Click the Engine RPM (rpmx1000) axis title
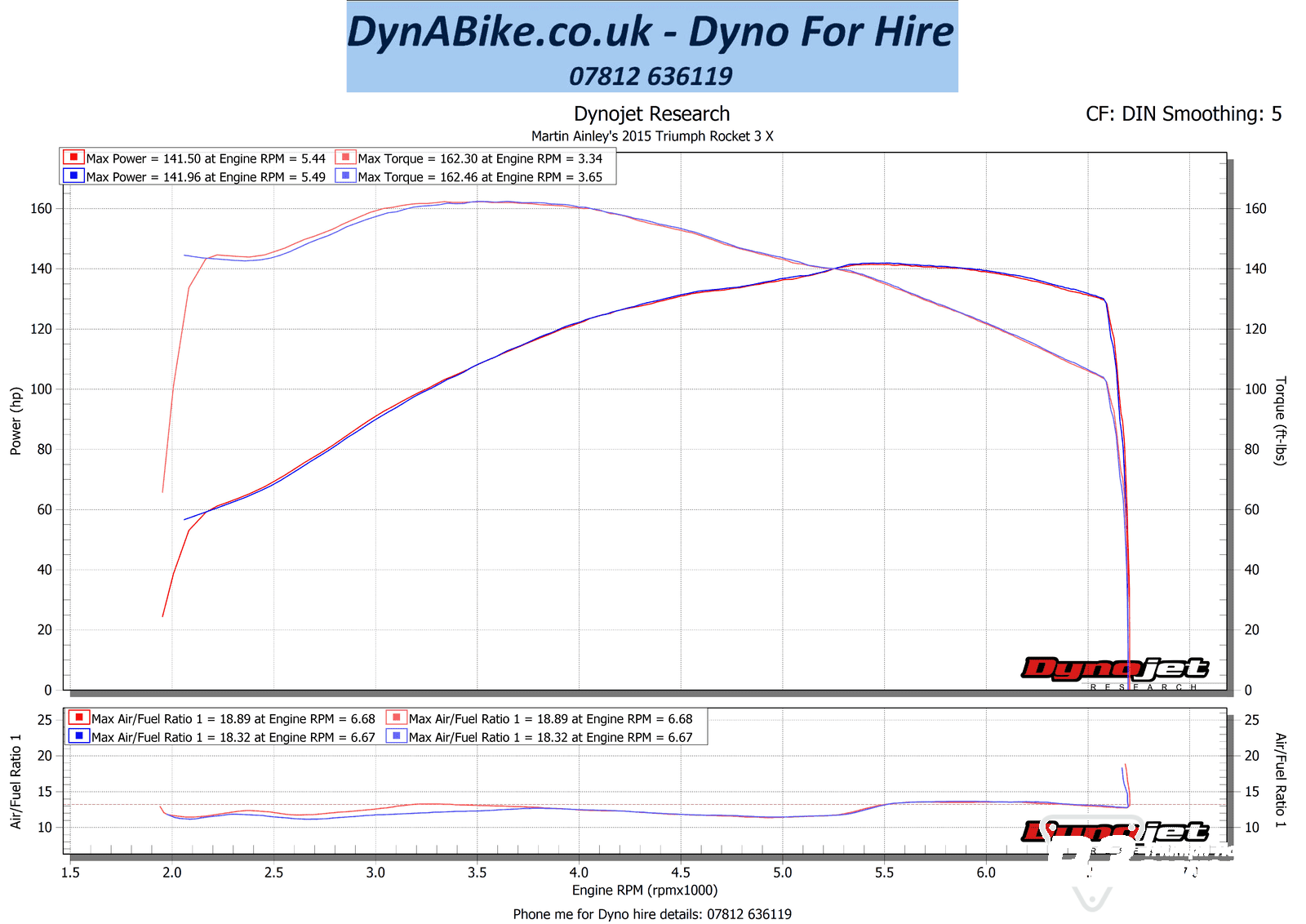 [645, 890]
